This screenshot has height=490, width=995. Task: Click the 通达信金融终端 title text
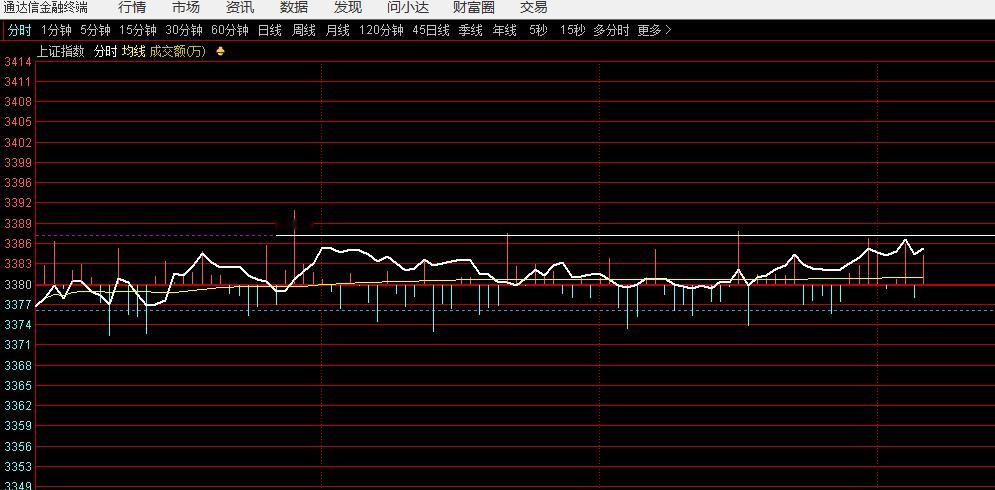click(45, 8)
